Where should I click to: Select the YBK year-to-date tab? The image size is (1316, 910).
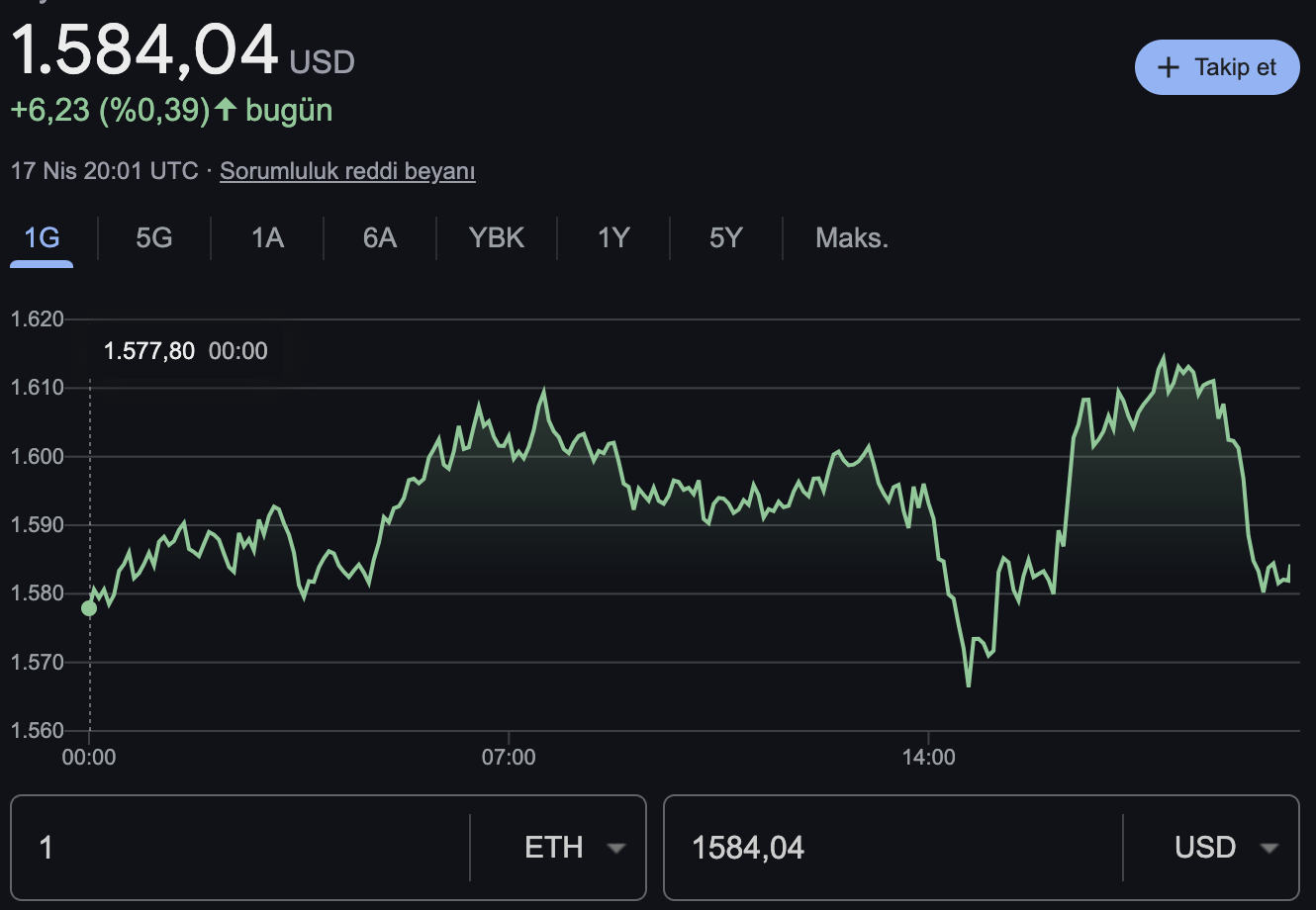497,237
